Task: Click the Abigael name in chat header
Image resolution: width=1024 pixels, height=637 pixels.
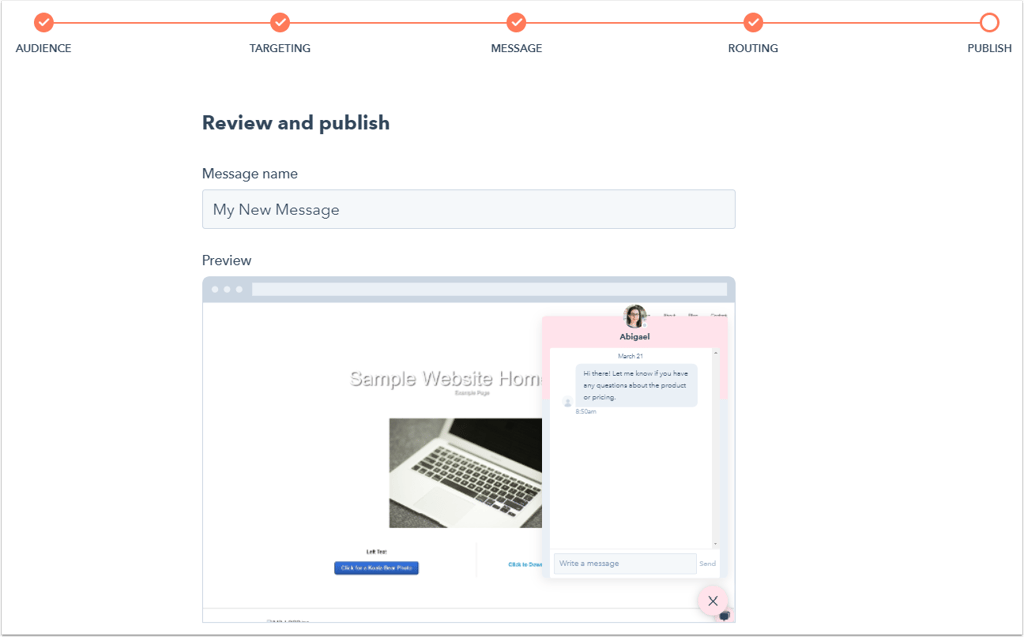Action: 635,337
